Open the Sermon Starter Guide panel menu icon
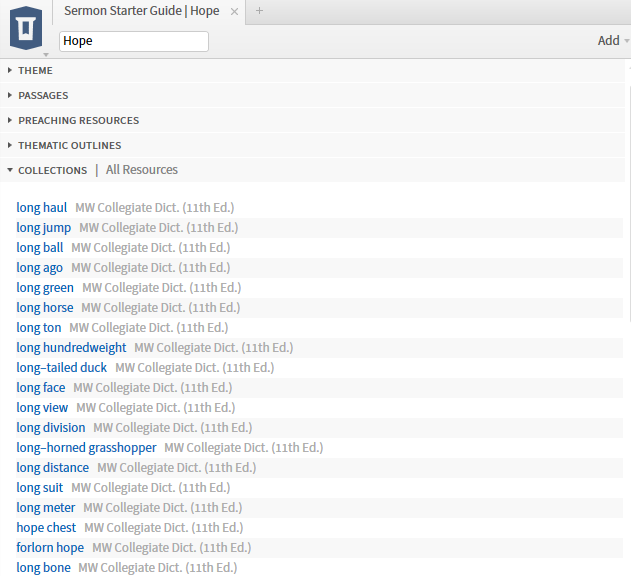Screen dimensions: 631x576 coord(26,29)
